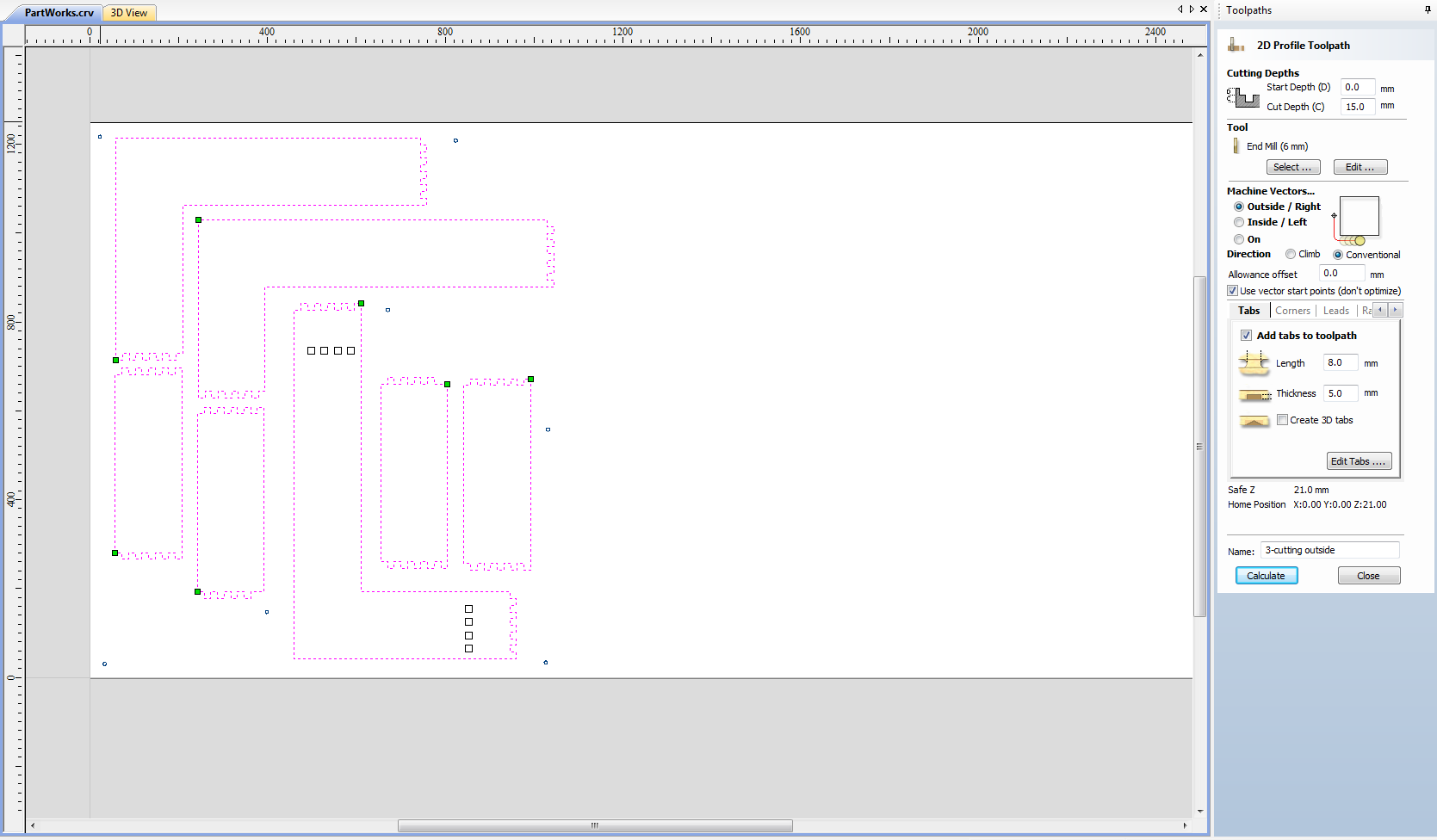Select Inside / Left machining option
The image size is (1437, 840).
pos(1239,222)
